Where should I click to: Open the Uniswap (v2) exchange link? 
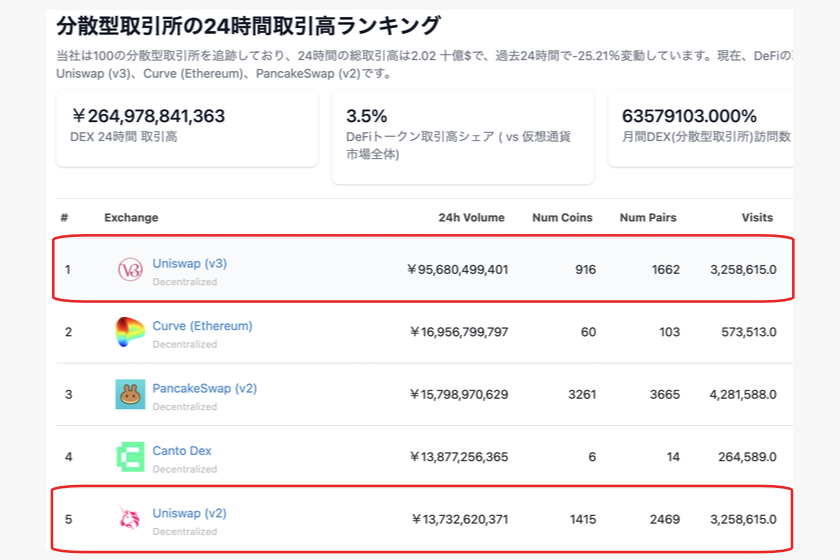coord(190,513)
